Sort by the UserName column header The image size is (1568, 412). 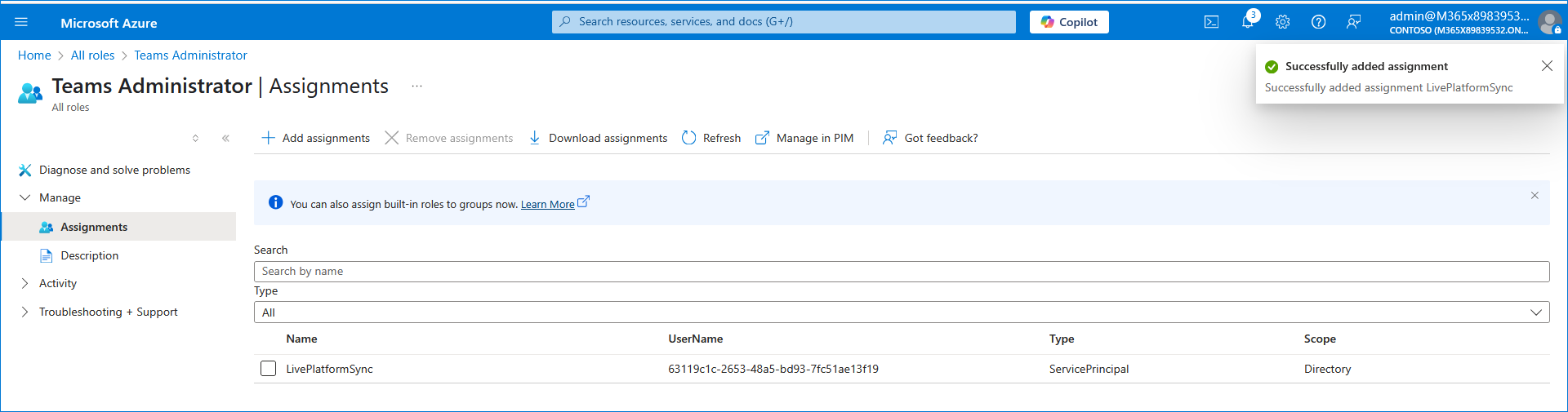tap(695, 339)
